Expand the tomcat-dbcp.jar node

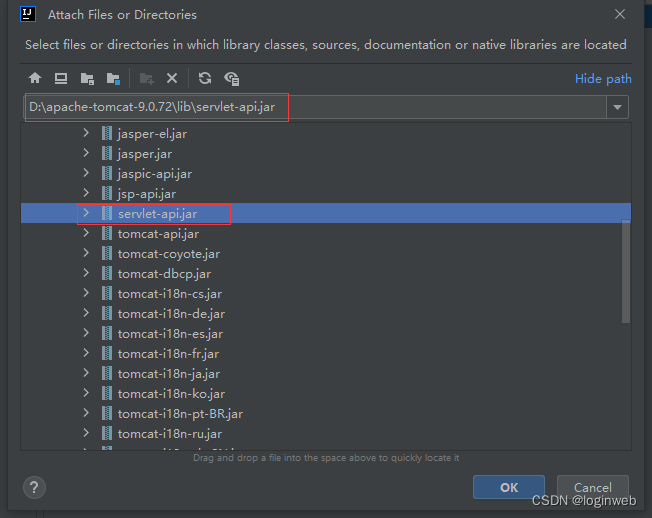tap(86, 273)
